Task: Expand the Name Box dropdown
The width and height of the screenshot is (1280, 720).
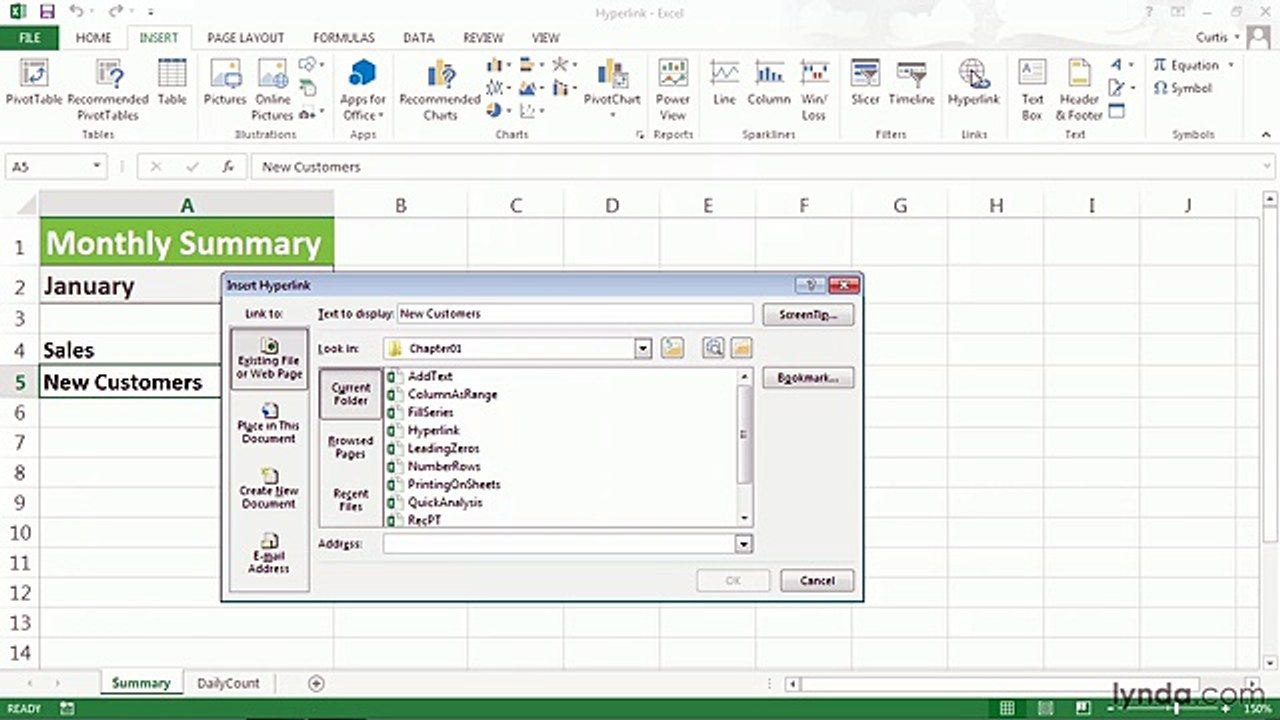Action: (97, 167)
